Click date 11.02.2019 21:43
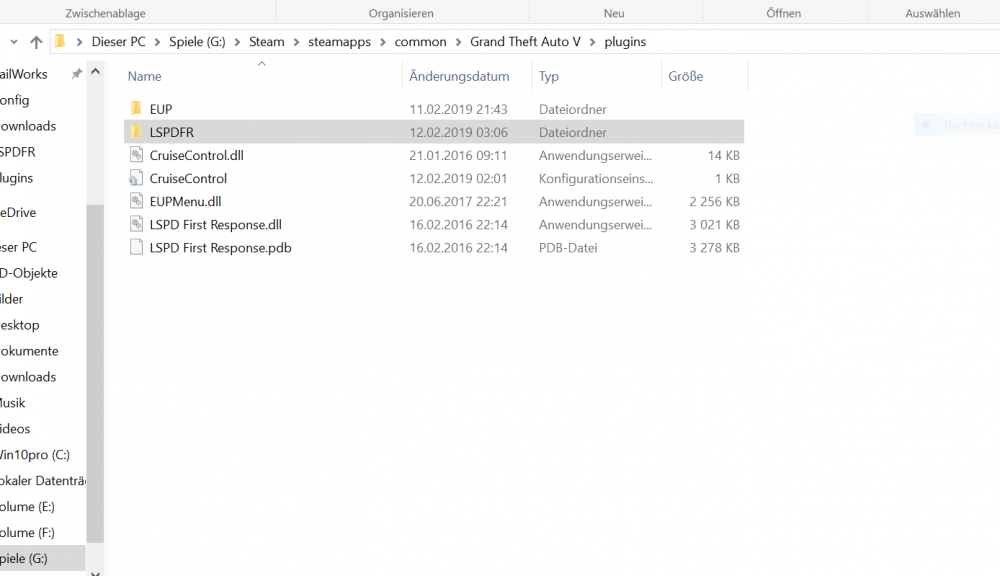 pyautogui.click(x=459, y=109)
